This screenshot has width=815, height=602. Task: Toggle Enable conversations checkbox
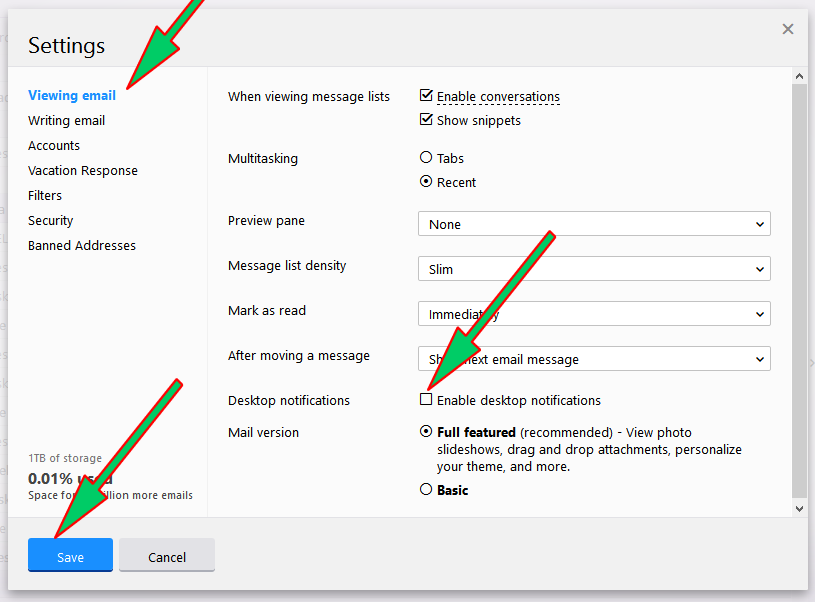click(x=427, y=96)
